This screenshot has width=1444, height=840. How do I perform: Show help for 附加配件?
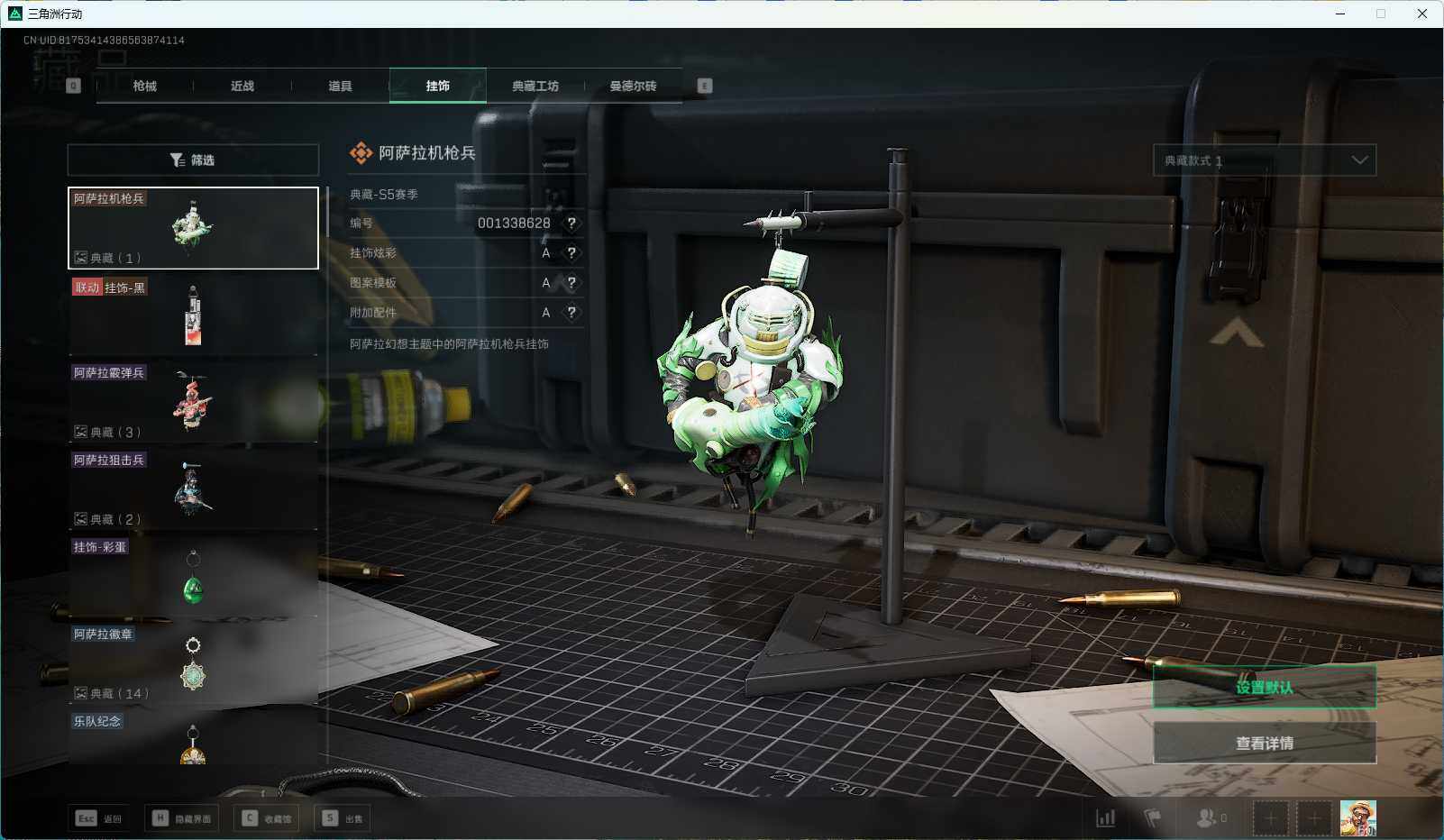[x=571, y=313]
